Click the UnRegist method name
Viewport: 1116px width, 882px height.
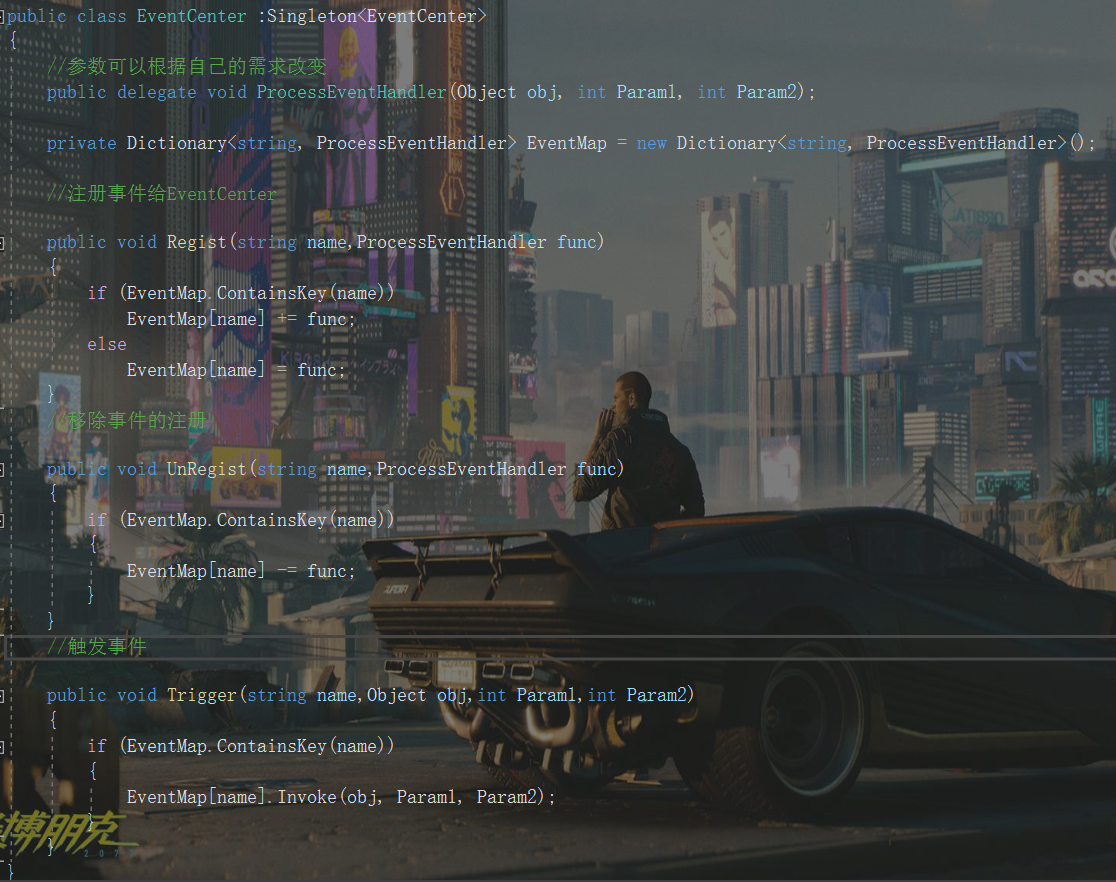(x=206, y=469)
